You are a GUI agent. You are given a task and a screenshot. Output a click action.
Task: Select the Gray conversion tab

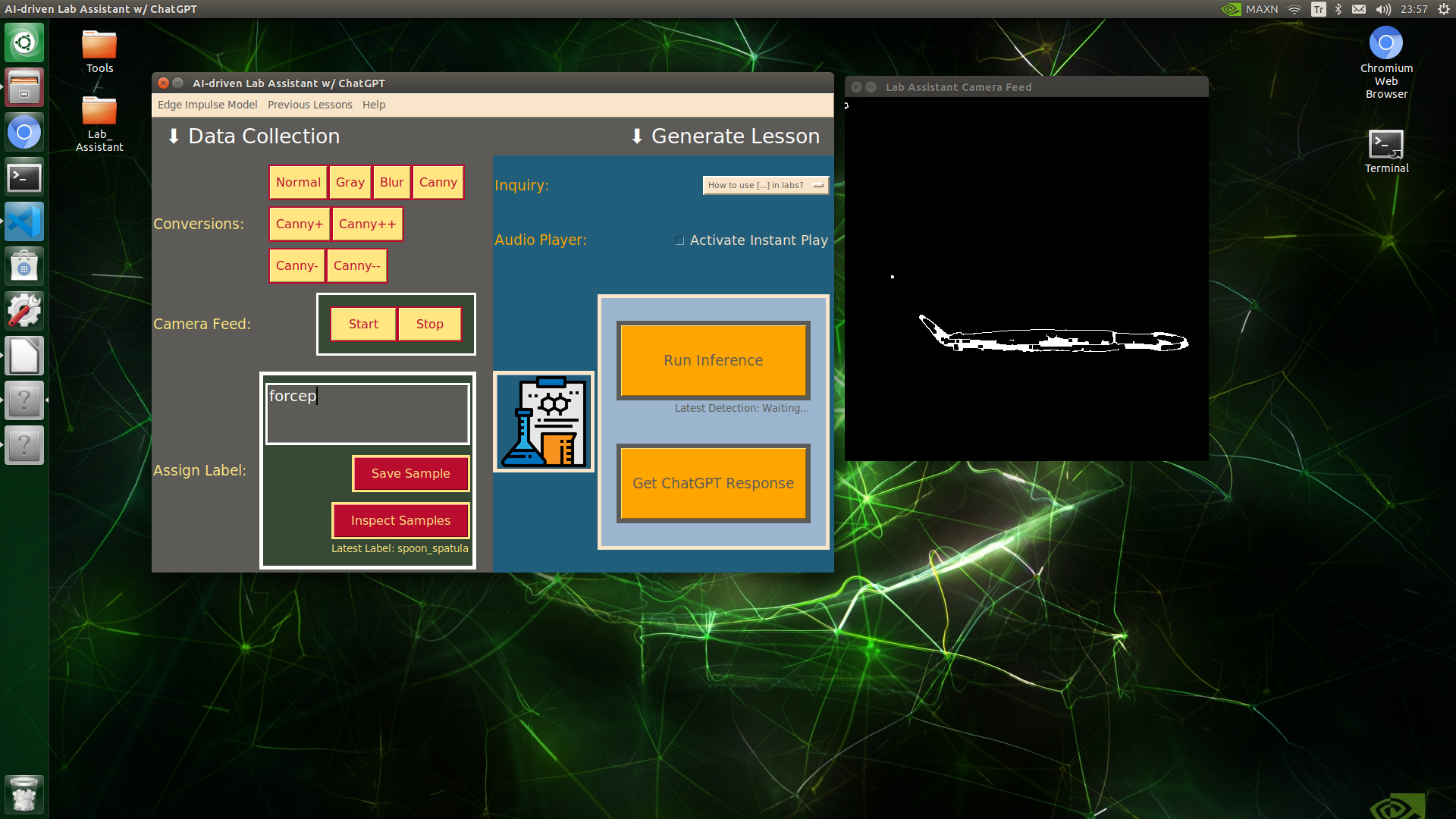point(349,181)
